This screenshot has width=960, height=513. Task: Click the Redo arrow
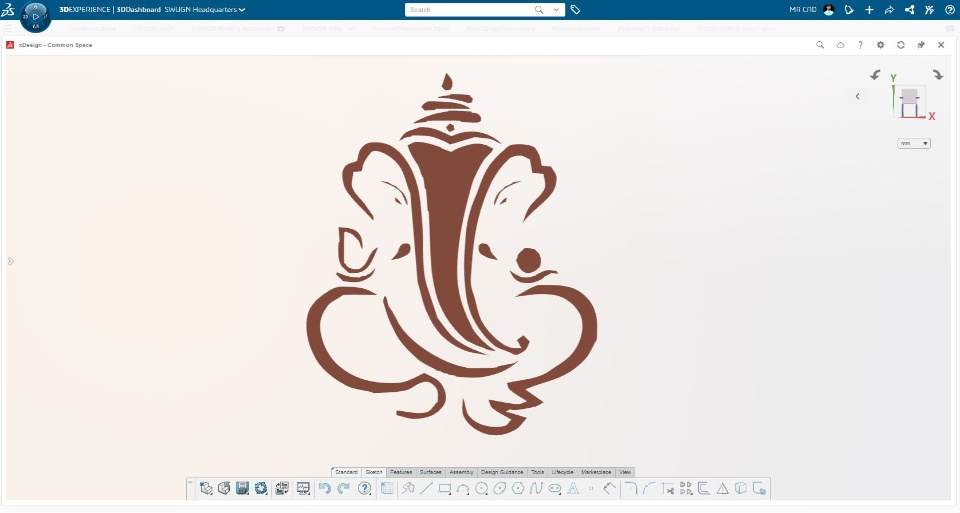[344, 488]
